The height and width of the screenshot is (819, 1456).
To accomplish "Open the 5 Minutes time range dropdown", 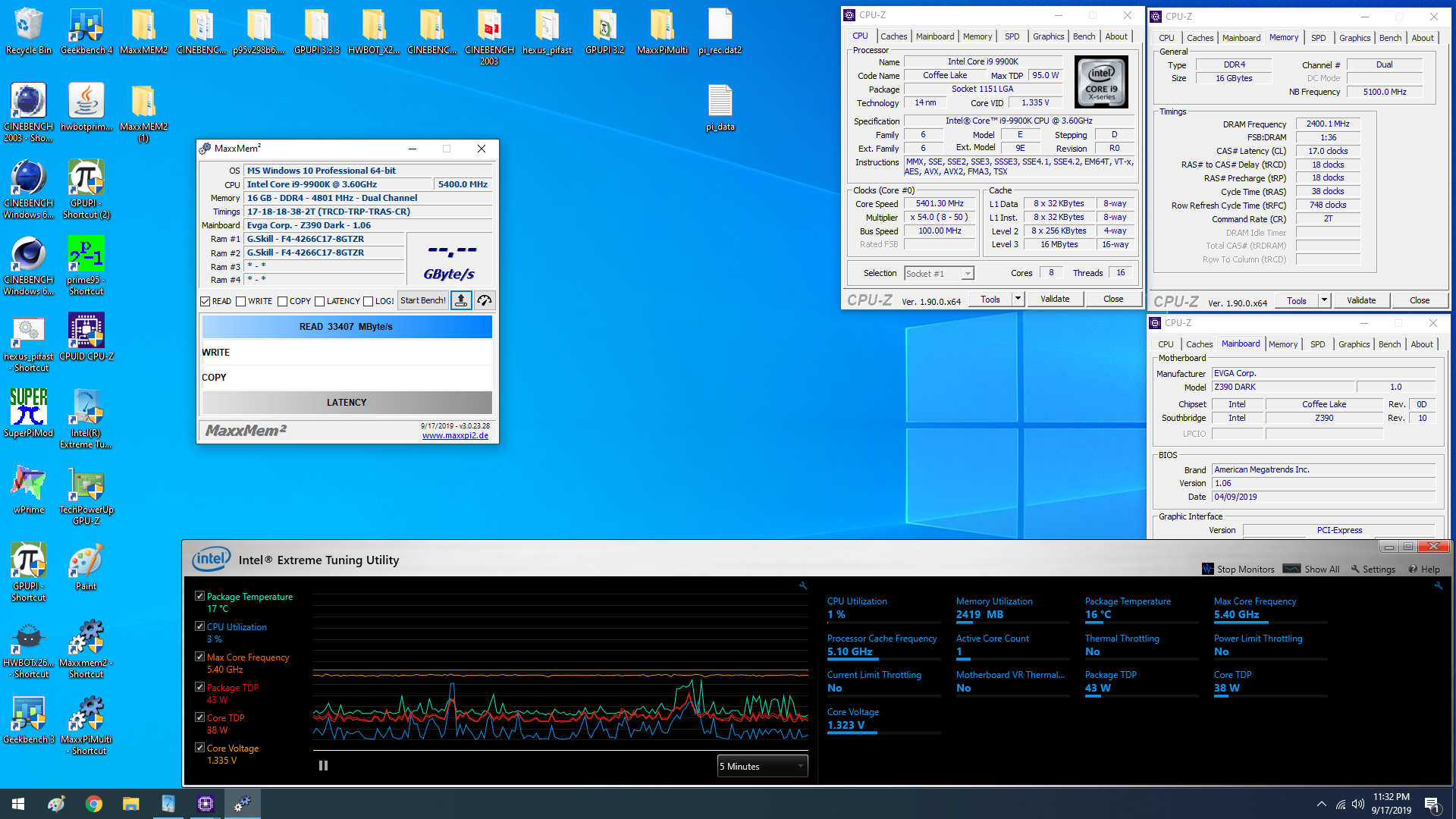I will click(x=762, y=766).
